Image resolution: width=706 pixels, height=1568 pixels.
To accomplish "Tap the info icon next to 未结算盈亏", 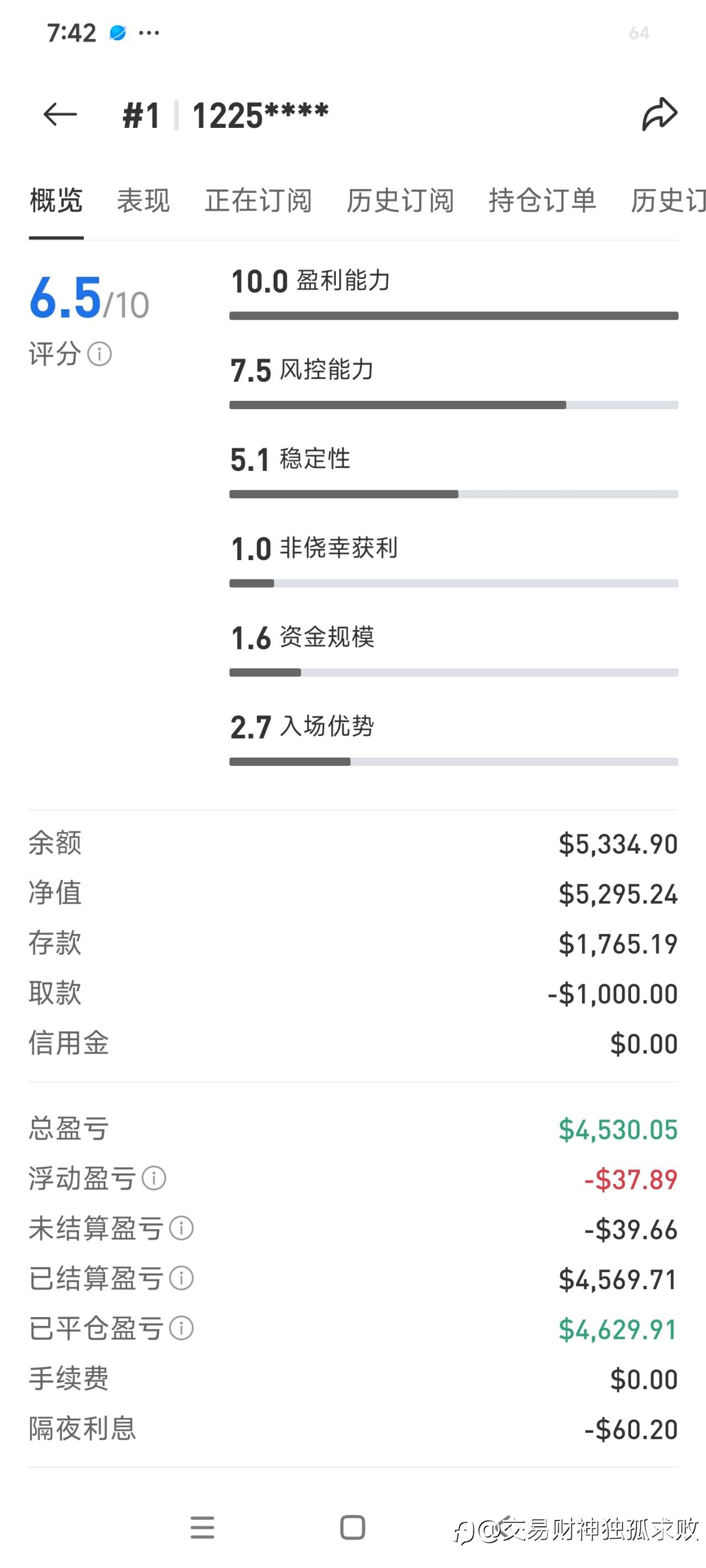I will click(x=181, y=1228).
